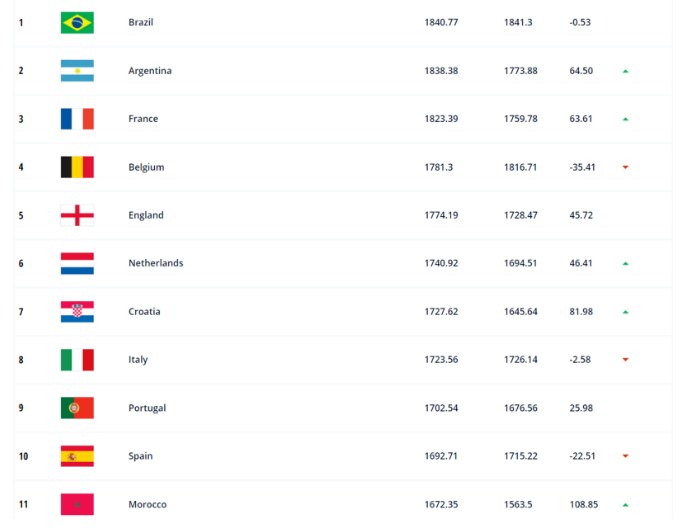Open the Netherlands team name link
The height and width of the screenshot is (528, 686).
(x=156, y=263)
